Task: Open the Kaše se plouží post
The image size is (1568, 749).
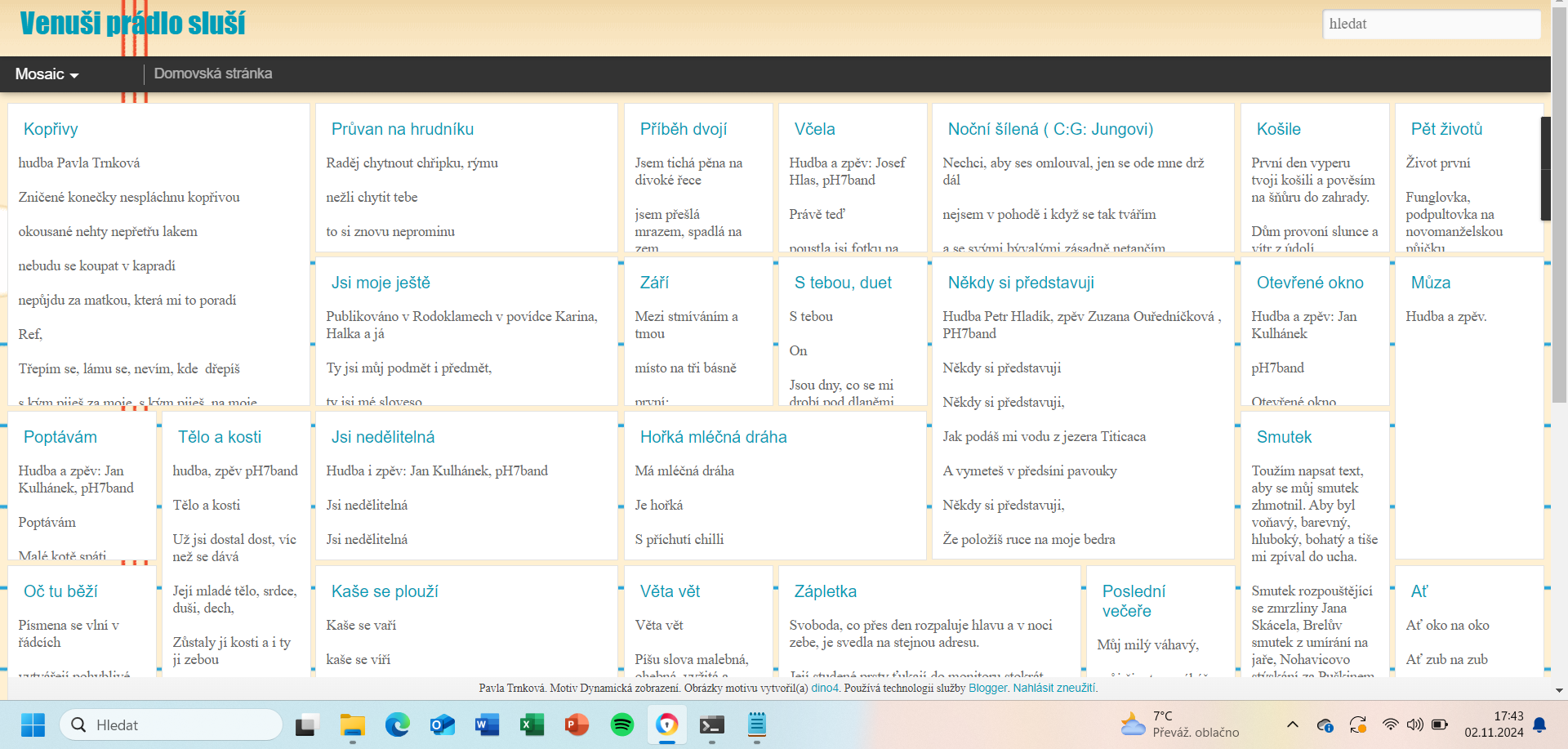Action: click(385, 591)
